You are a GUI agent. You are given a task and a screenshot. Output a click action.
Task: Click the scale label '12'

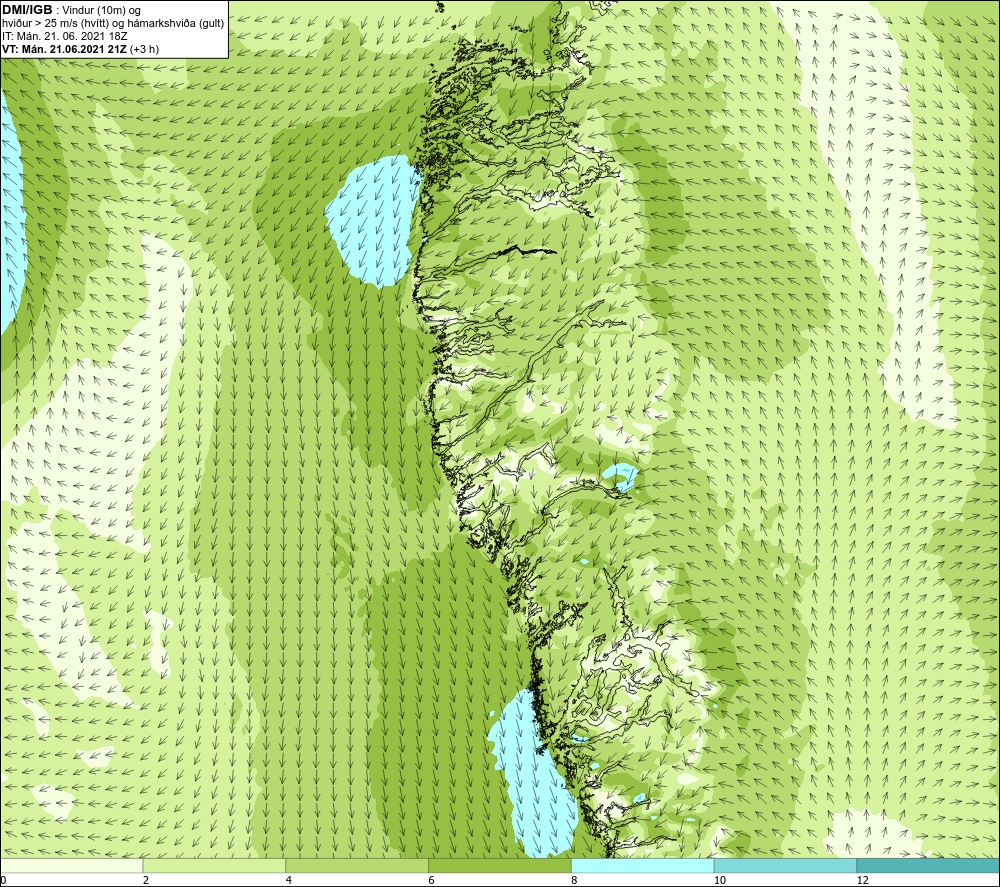coord(863,880)
